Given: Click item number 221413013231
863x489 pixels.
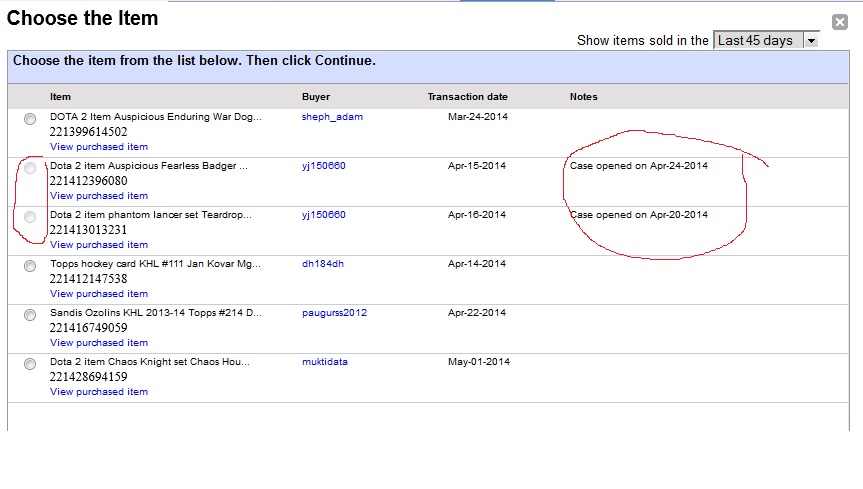Looking at the screenshot, I should tap(89, 230).
